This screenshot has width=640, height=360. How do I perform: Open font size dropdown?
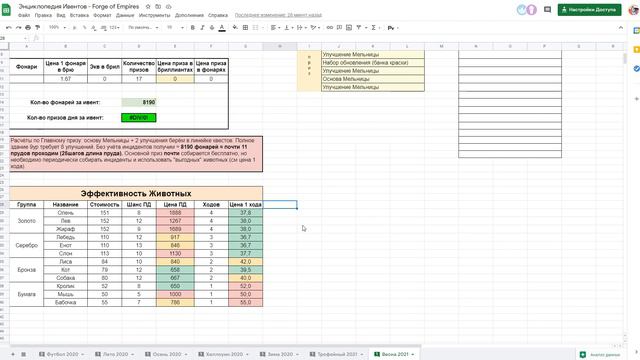(x=175, y=28)
